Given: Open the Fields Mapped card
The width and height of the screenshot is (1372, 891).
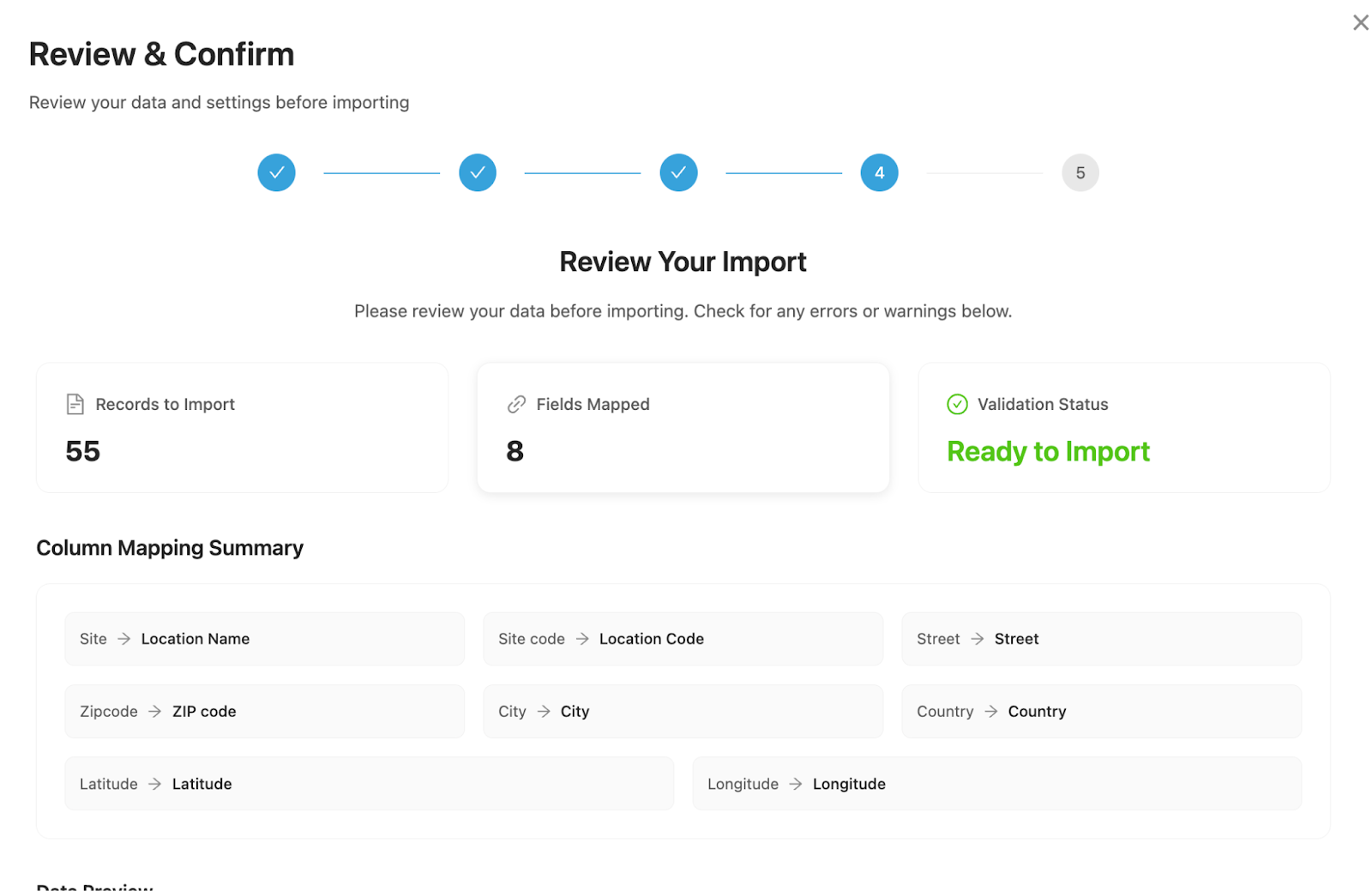Looking at the screenshot, I should coord(683,428).
